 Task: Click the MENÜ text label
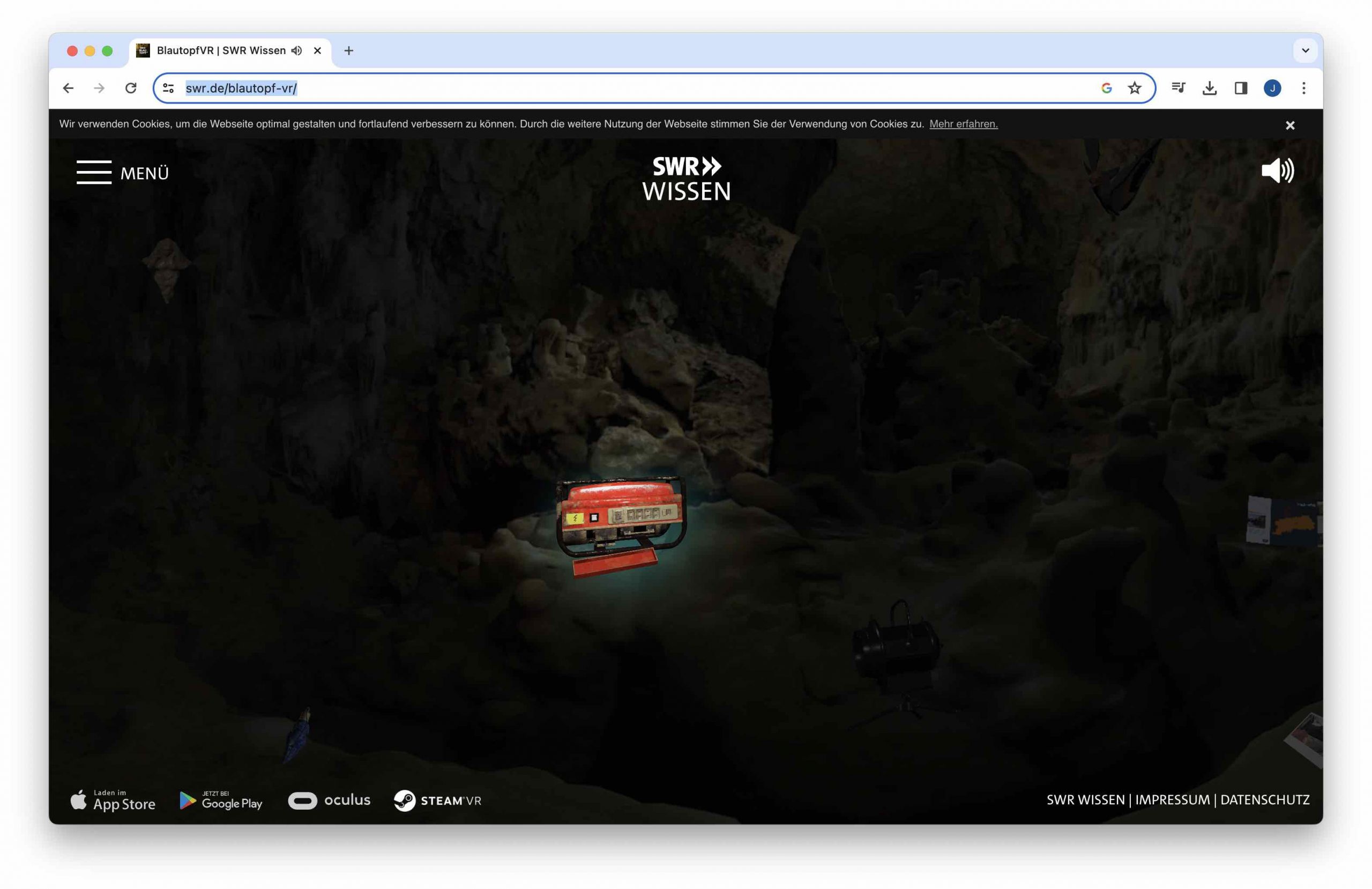144,173
